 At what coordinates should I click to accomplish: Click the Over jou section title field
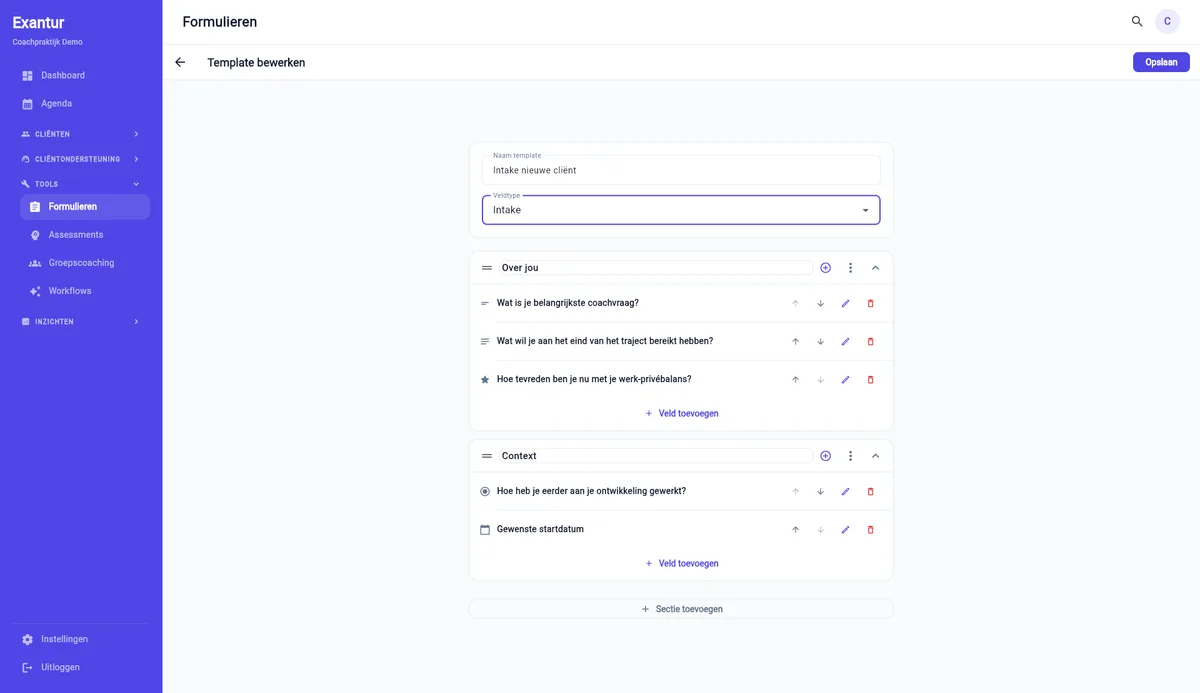[x=655, y=268]
